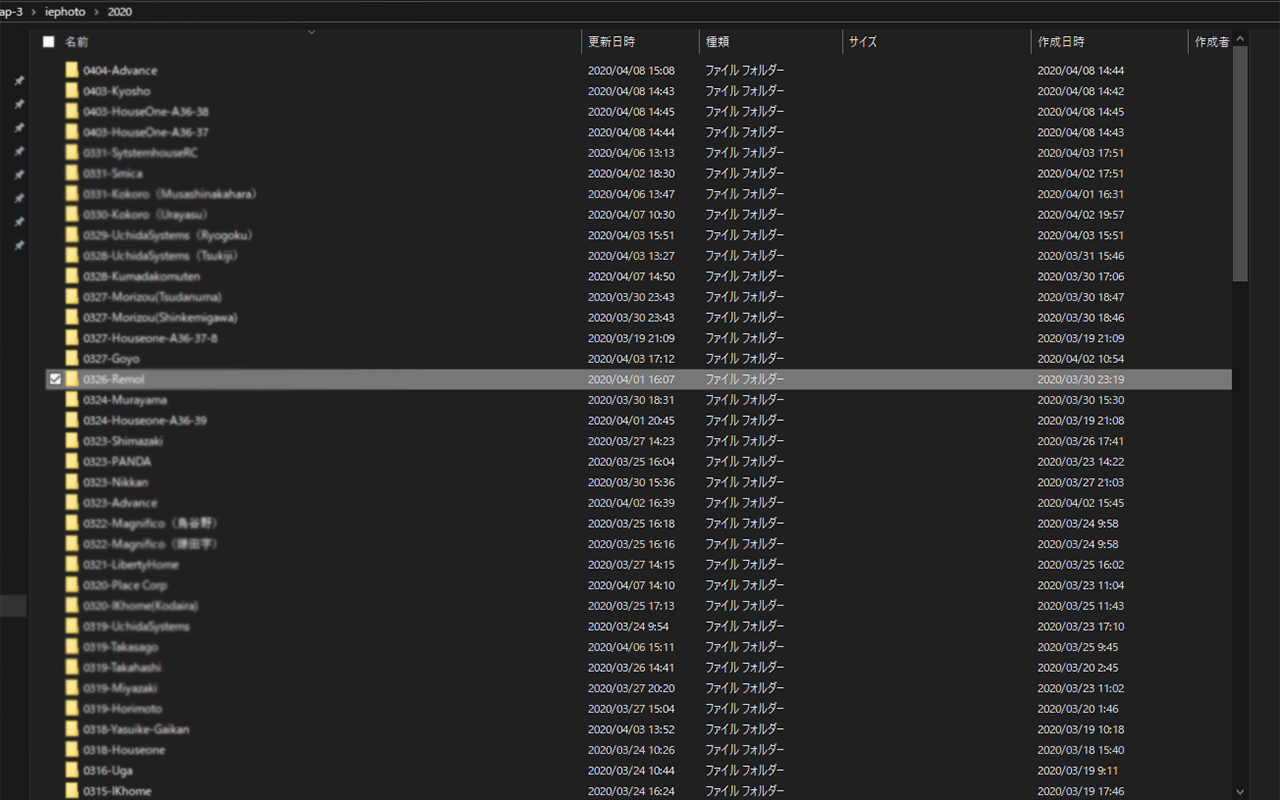Screen dimensions: 1280x800
Task: Select folder icon beside 0403-HouseOne-A36-37
Action: 72,132
